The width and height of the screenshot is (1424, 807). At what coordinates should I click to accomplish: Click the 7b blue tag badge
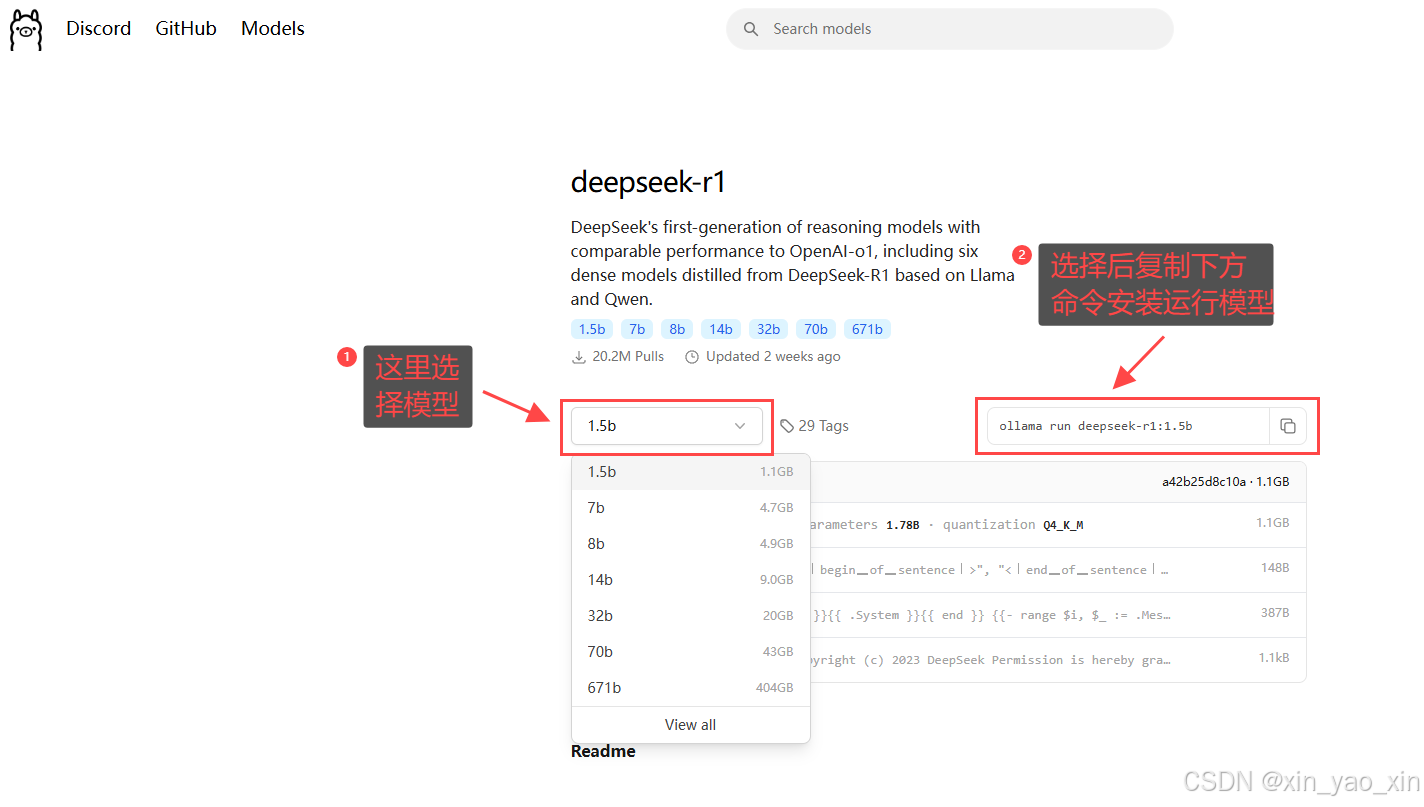[x=637, y=329]
